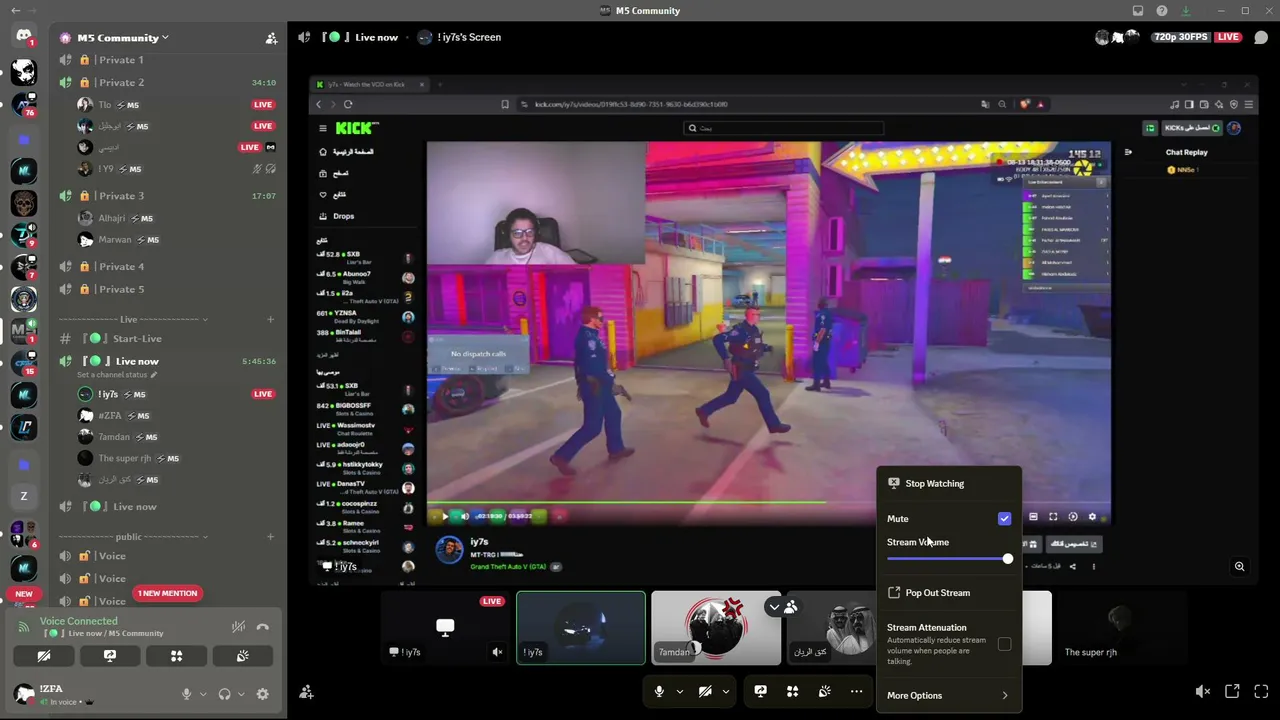
Task: Open soundboard in bottom call controls
Action: (x=824, y=691)
